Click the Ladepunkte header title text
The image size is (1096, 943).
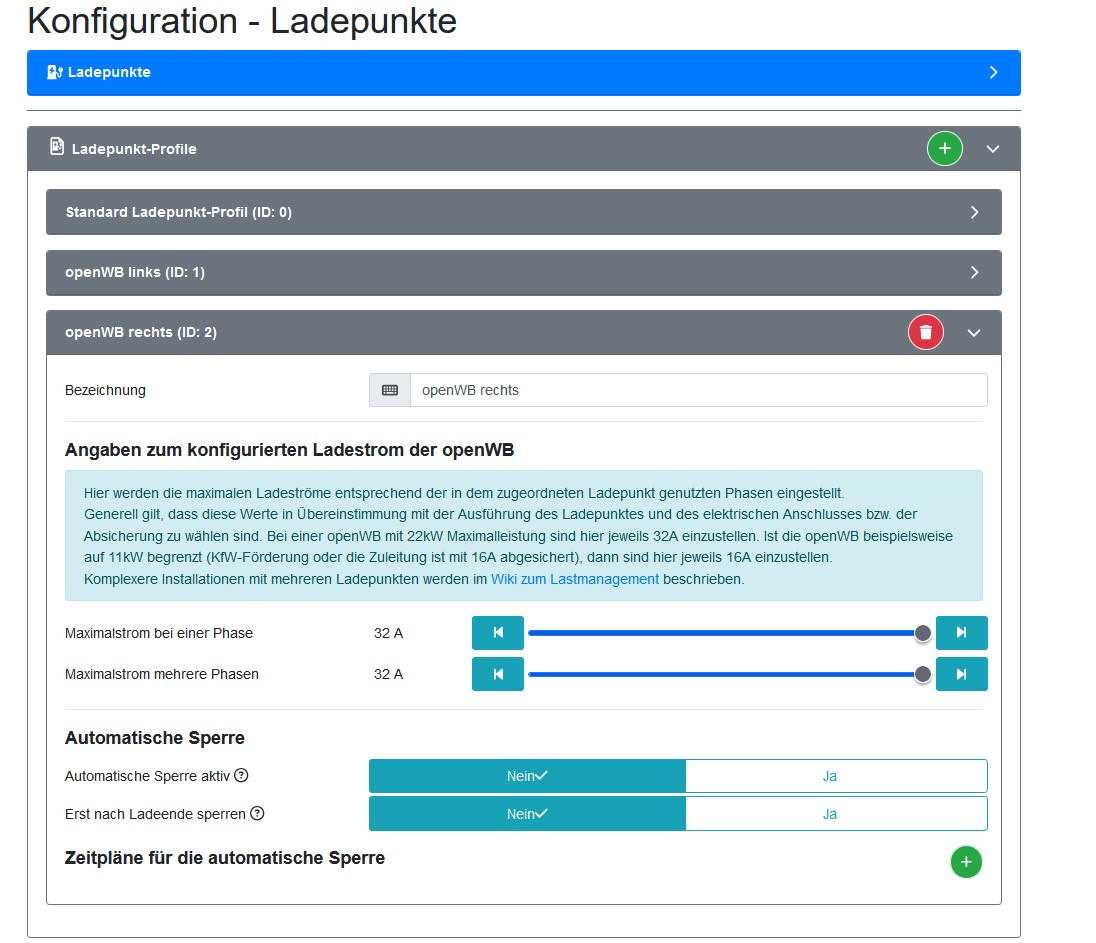point(109,72)
